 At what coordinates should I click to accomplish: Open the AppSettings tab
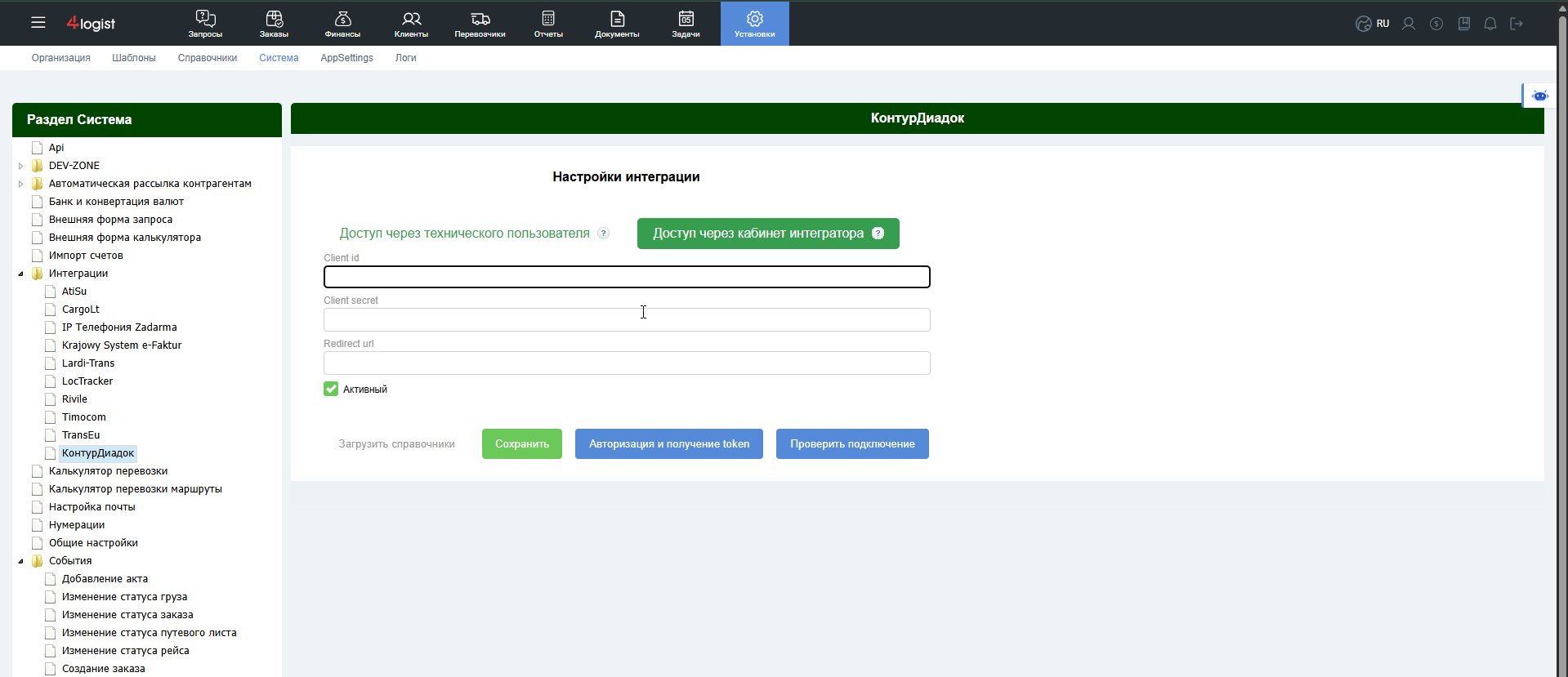click(346, 58)
